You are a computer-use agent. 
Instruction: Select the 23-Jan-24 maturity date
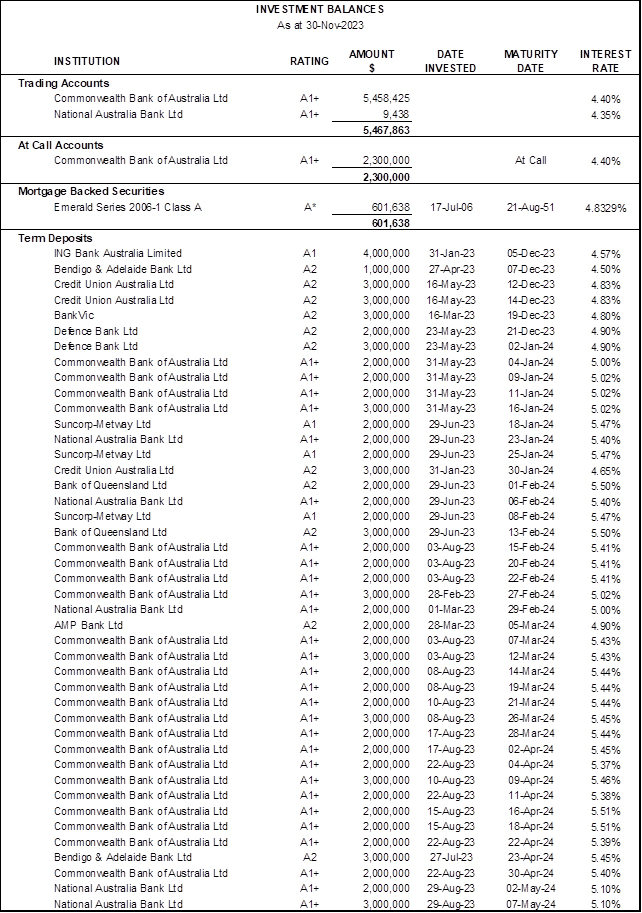[530, 439]
